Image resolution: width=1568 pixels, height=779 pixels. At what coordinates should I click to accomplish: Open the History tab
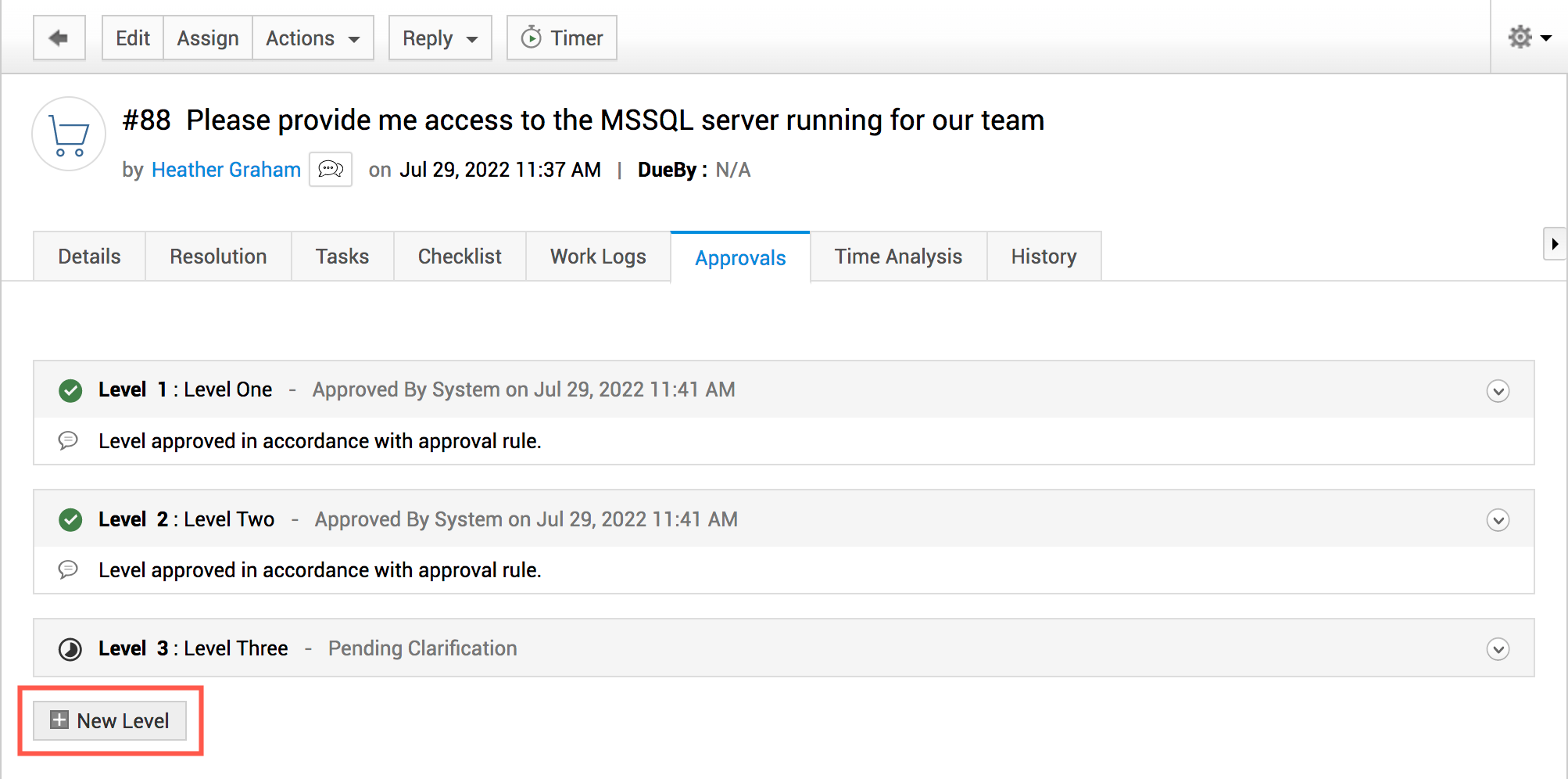[1044, 257]
